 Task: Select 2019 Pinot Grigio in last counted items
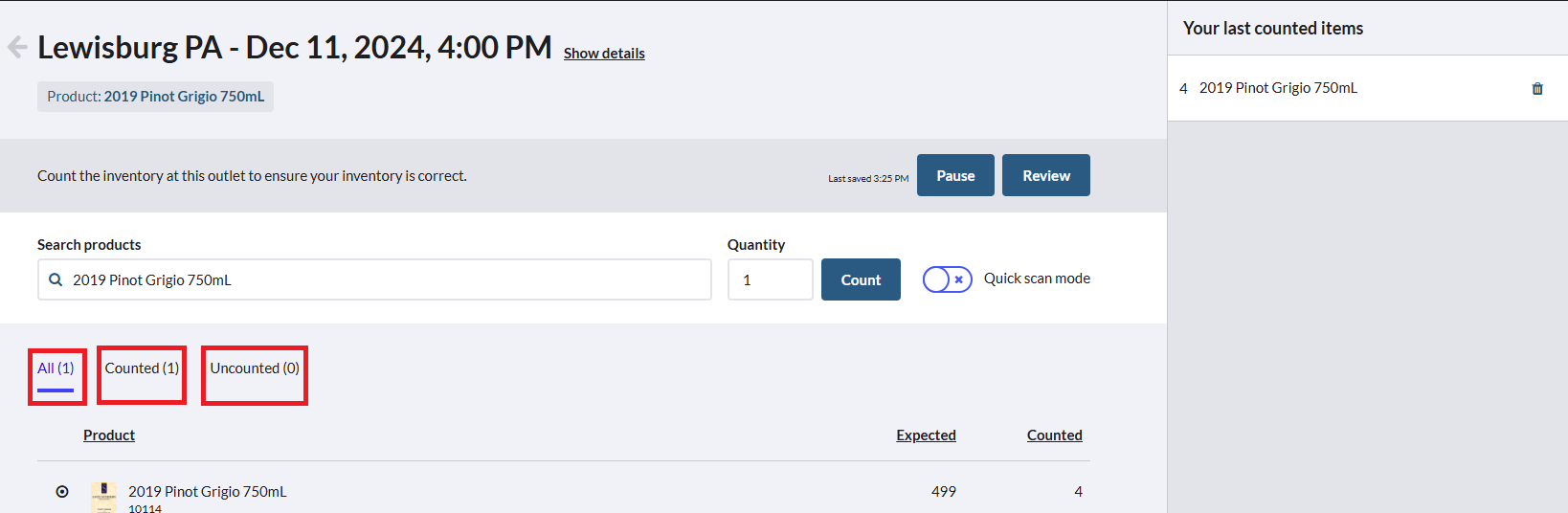1278,88
